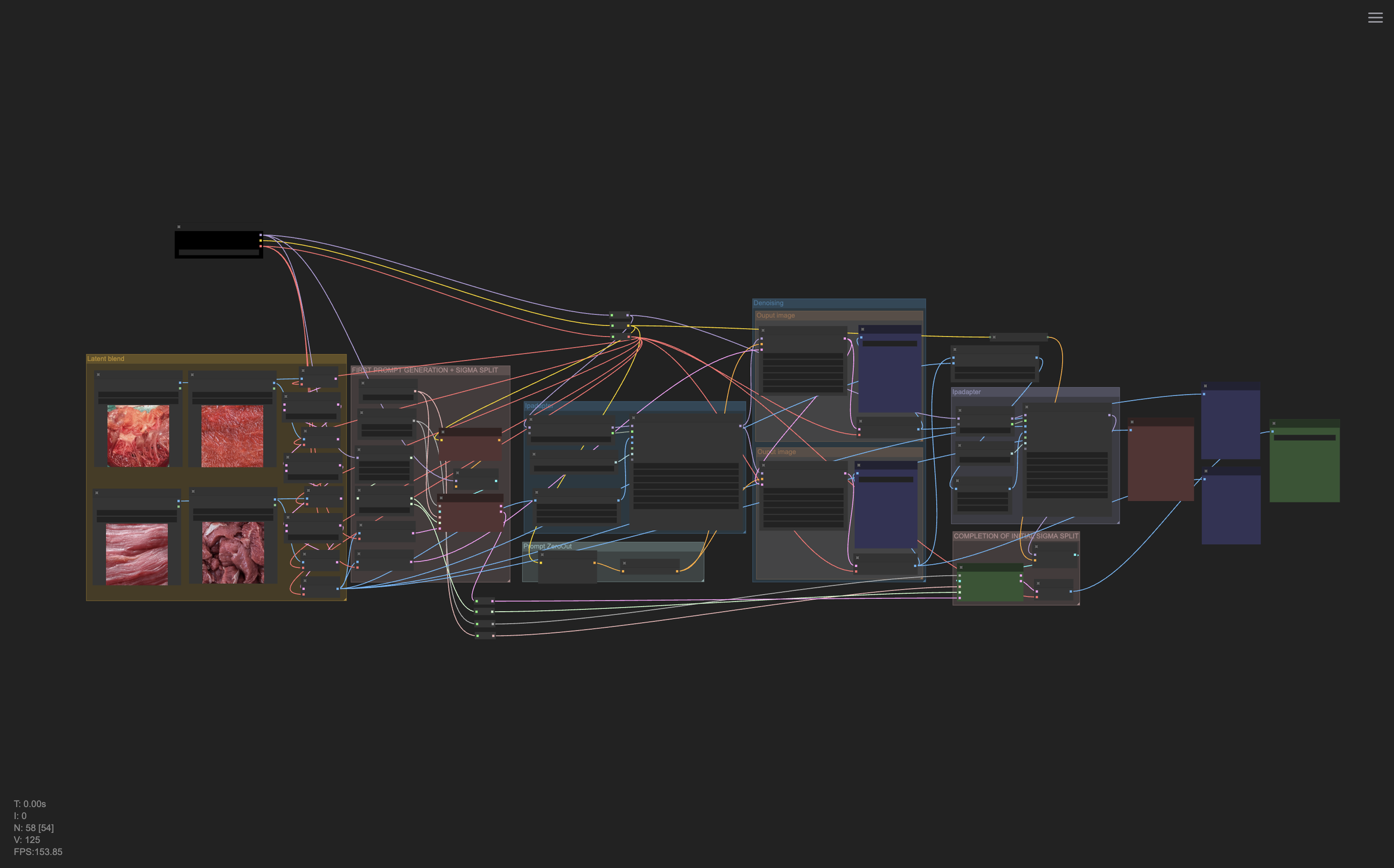Collapse the upper purple node at far right
The image size is (1394, 868).
click(1205, 386)
